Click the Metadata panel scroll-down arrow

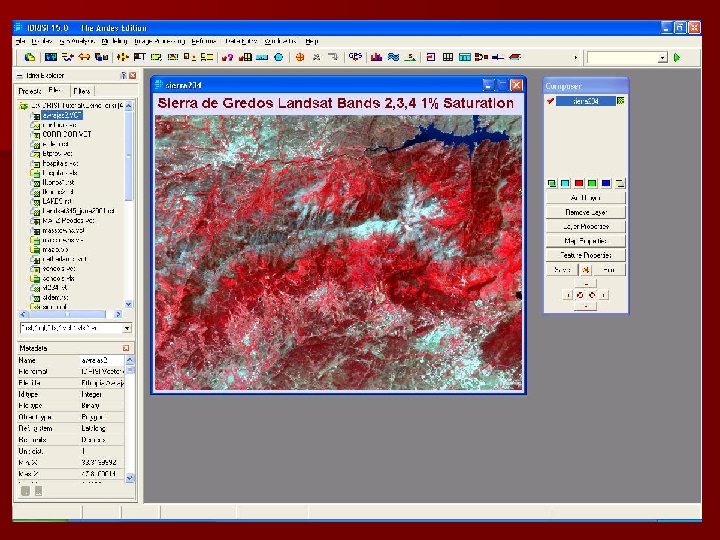click(x=129, y=478)
